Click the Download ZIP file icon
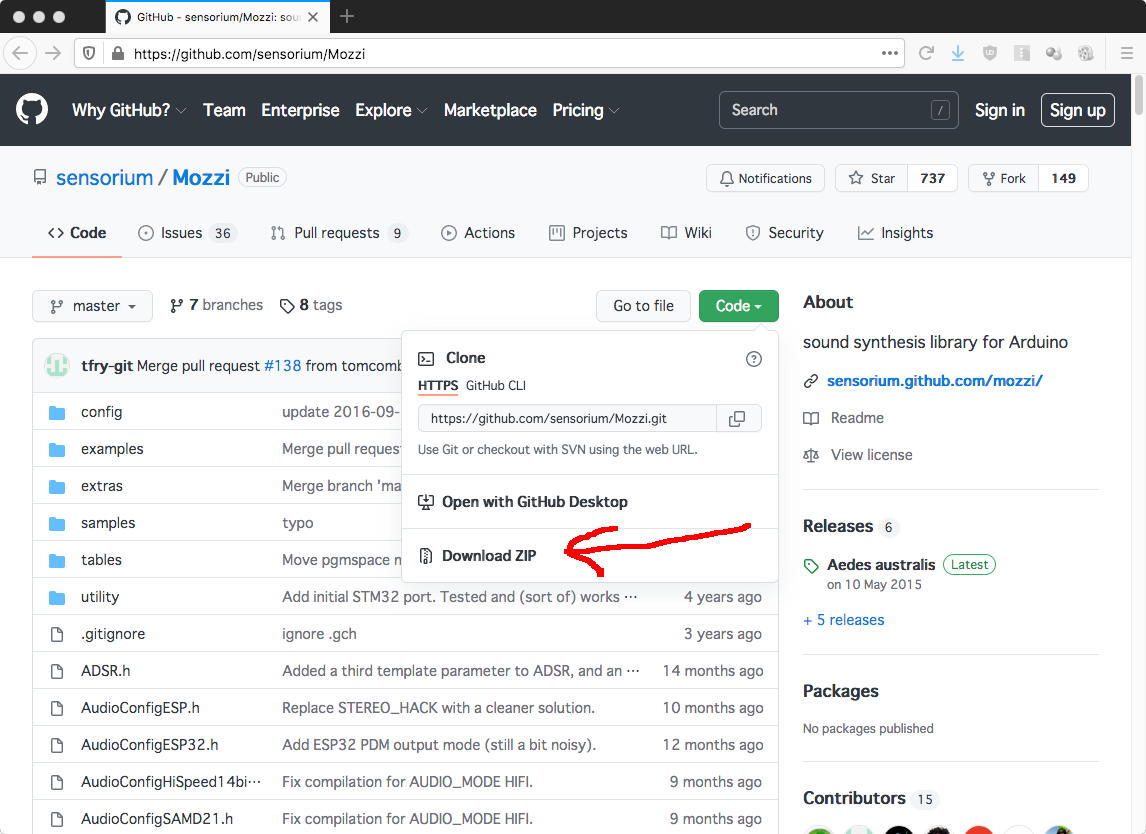This screenshot has width=1146, height=834. click(425, 556)
